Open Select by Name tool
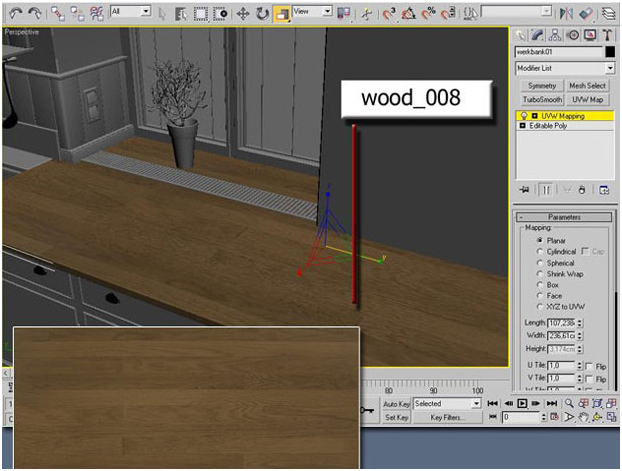The image size is (622, 471). (x=181, y=14)
